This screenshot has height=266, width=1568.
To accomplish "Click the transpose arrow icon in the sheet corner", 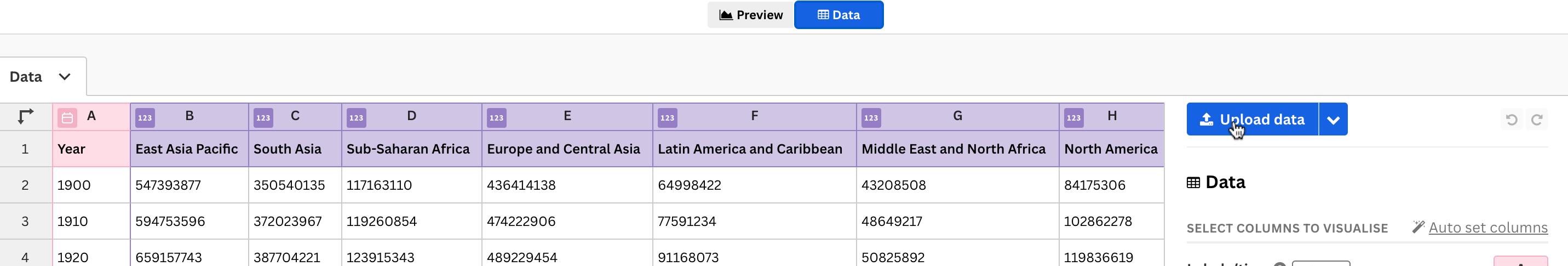I will [26, 116].
